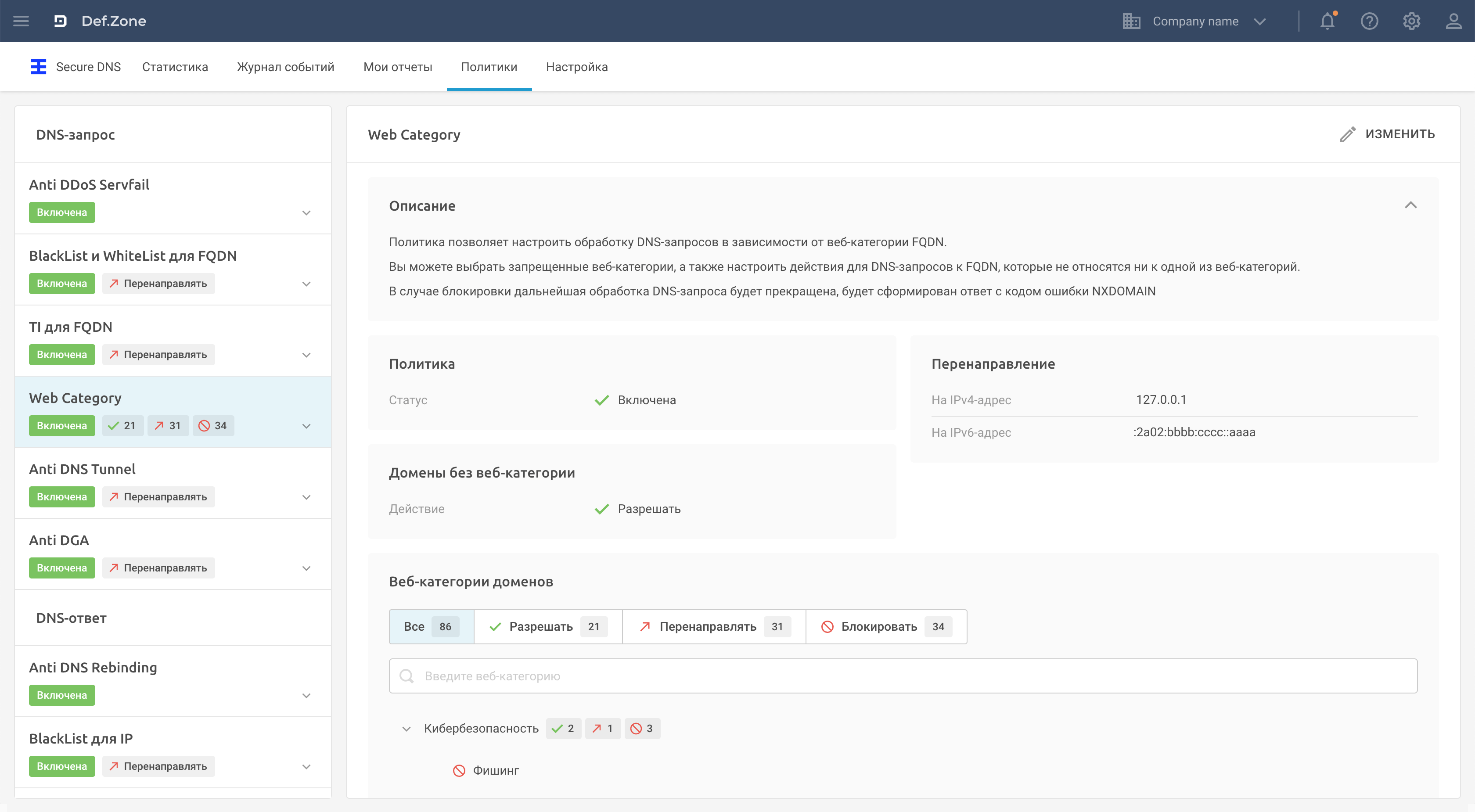Image resolution: width=1475 pixels, height=812 pixels.
Task: Open Company name dropdown
Action: [x=1195, y=21]
